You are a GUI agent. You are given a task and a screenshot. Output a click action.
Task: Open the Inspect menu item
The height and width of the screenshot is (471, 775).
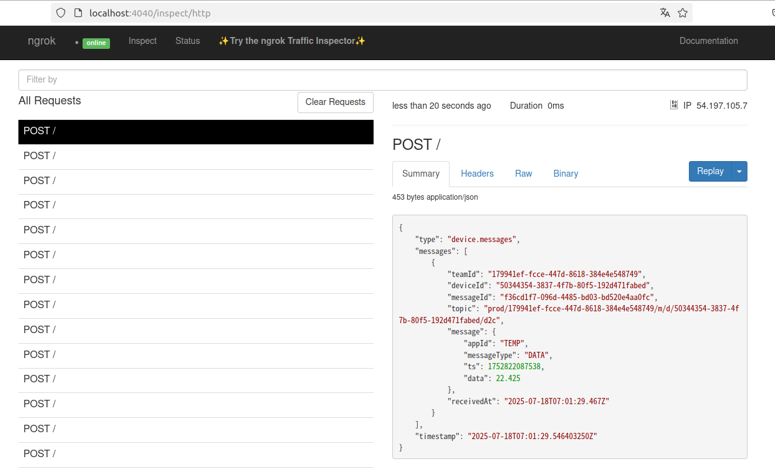click(x=142, y=41)
